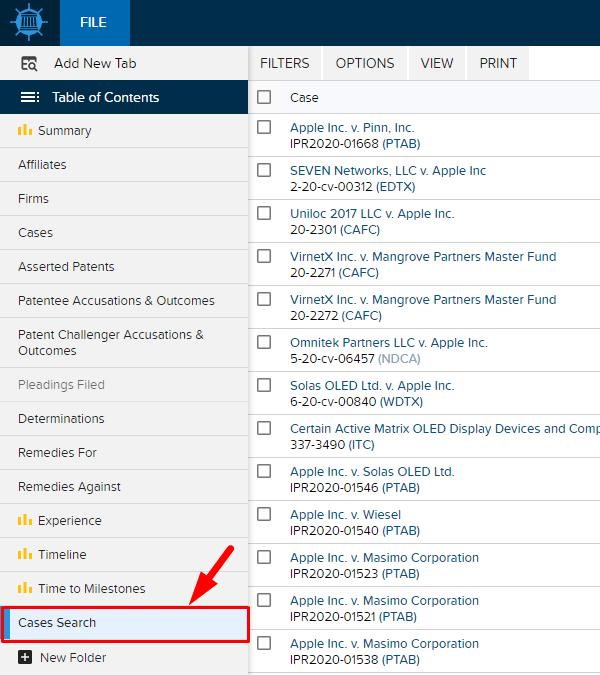Check the Apple Inc. v. Wiesel row

[x=264, y=514]
